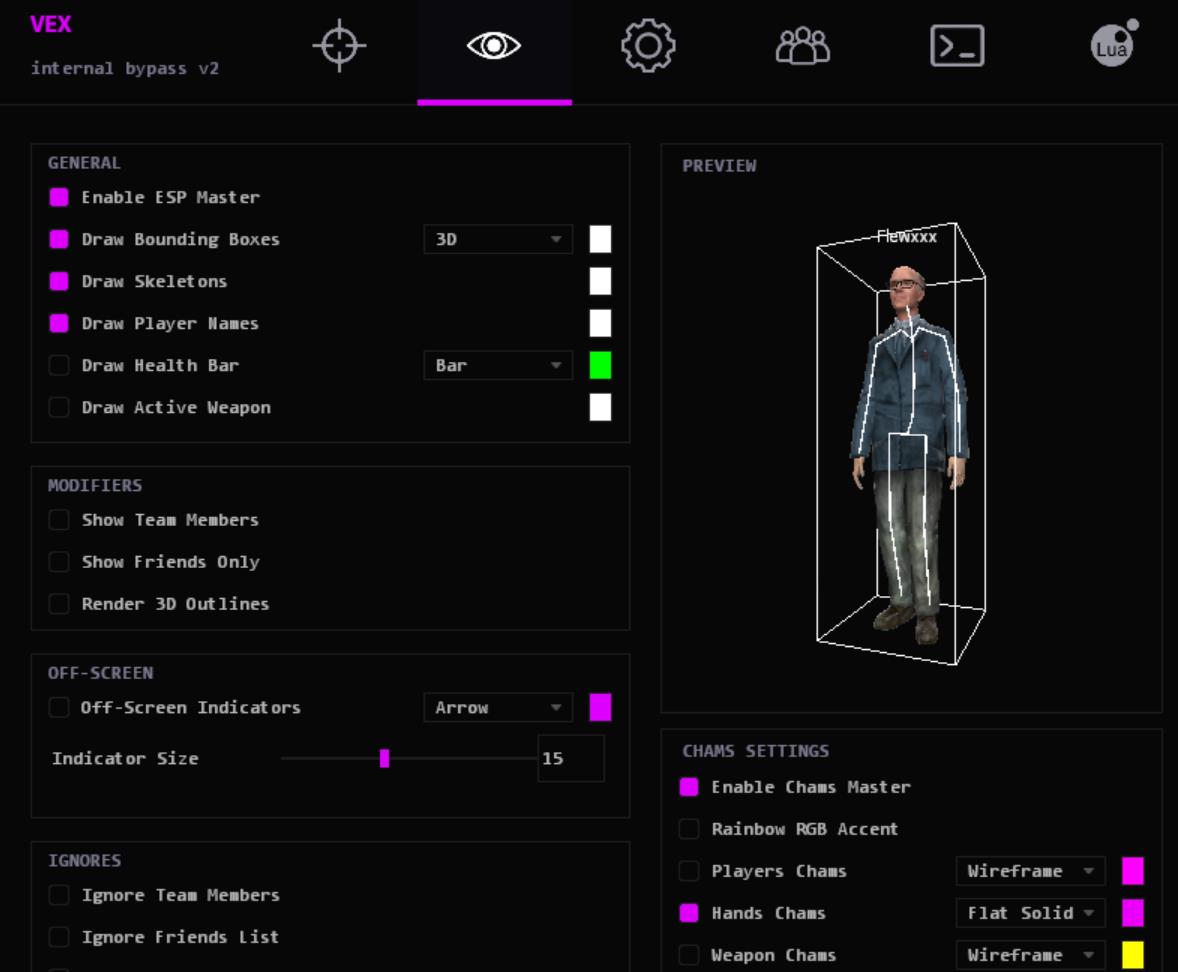Viewport: 1178px width, 972px height.
Task: Click the player model preview
Action: point(909,454)
